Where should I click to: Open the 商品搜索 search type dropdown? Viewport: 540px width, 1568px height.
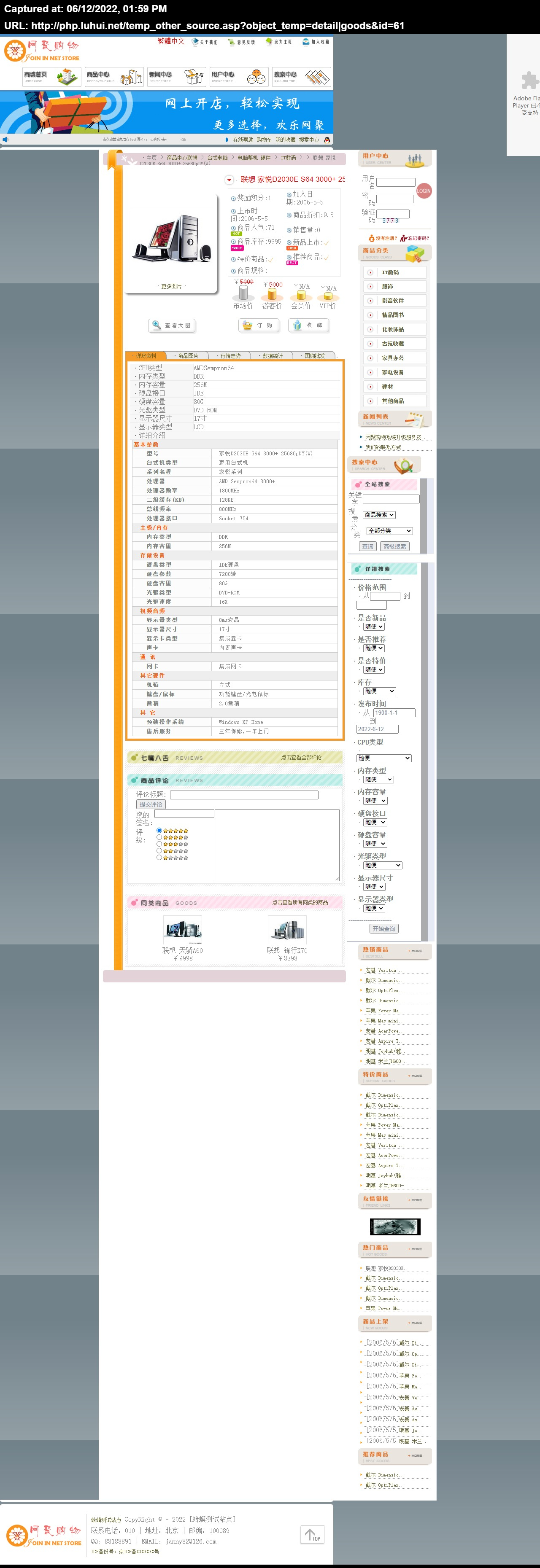point(379,515)
